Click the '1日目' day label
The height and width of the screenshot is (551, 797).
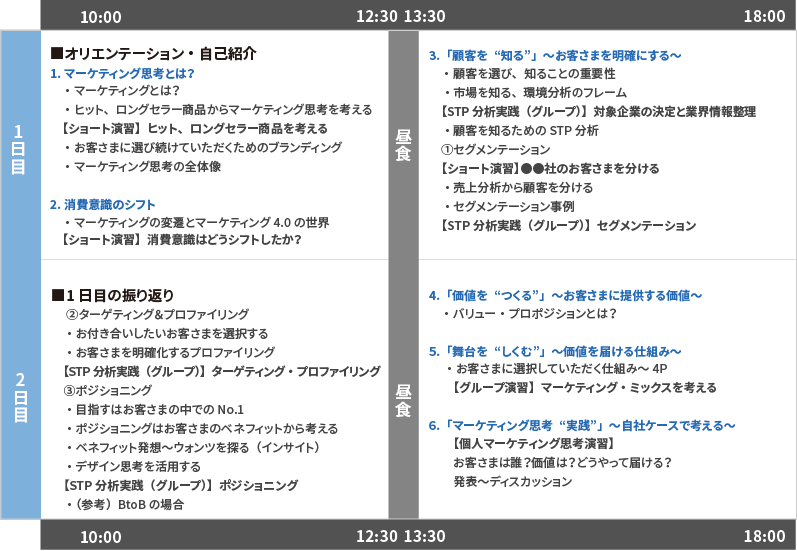[19, 149]
